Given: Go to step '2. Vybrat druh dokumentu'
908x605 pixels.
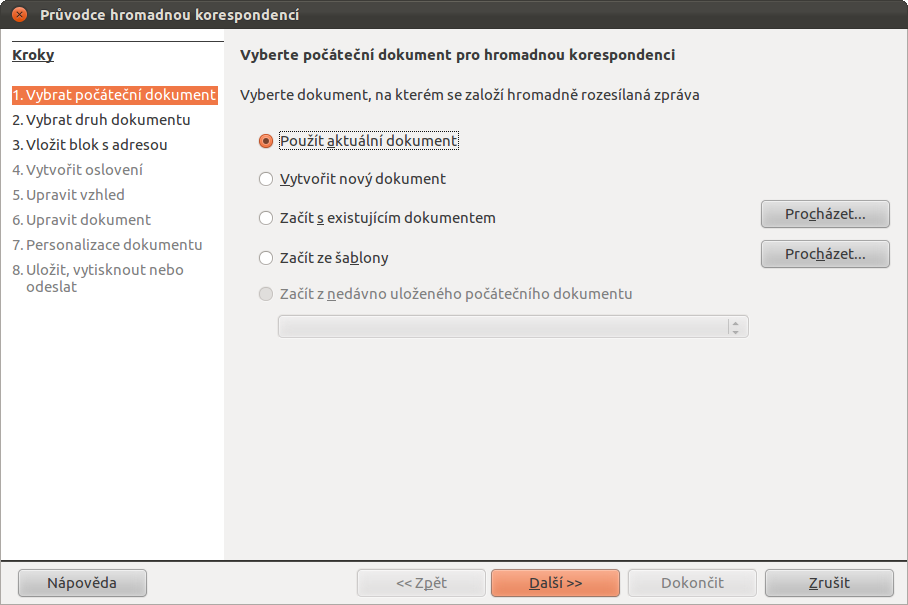Looking at the screenshot, I should pyautogui.click(x=101, y=120).
